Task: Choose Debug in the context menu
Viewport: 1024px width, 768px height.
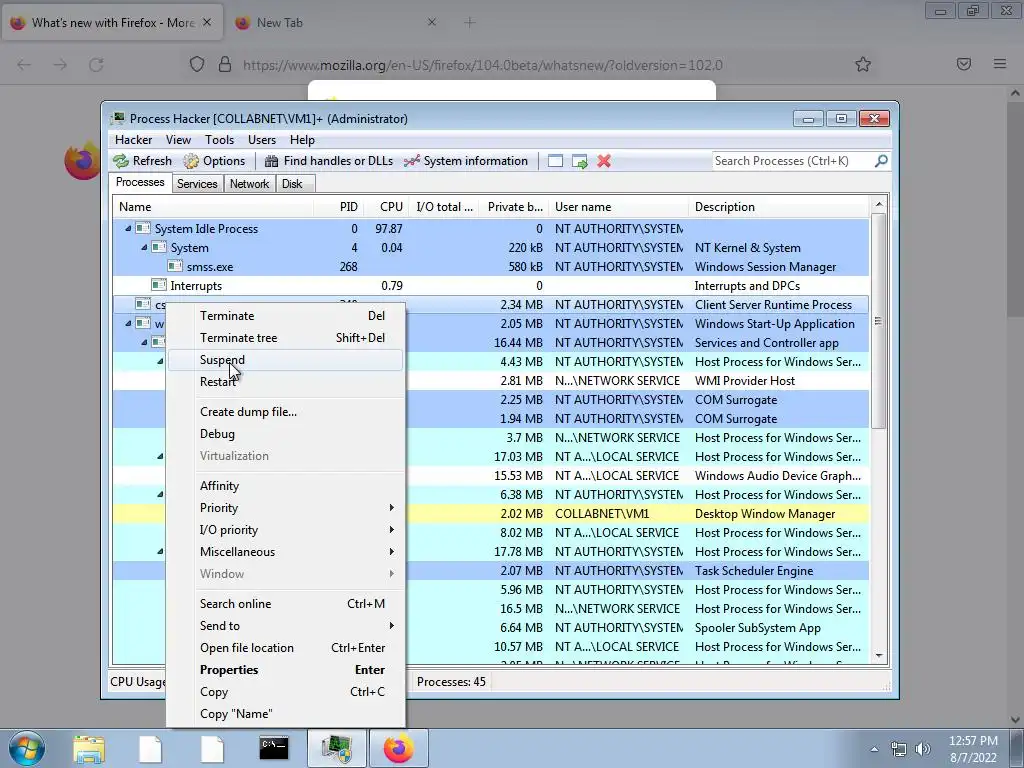Action: (x=285, y=434)
